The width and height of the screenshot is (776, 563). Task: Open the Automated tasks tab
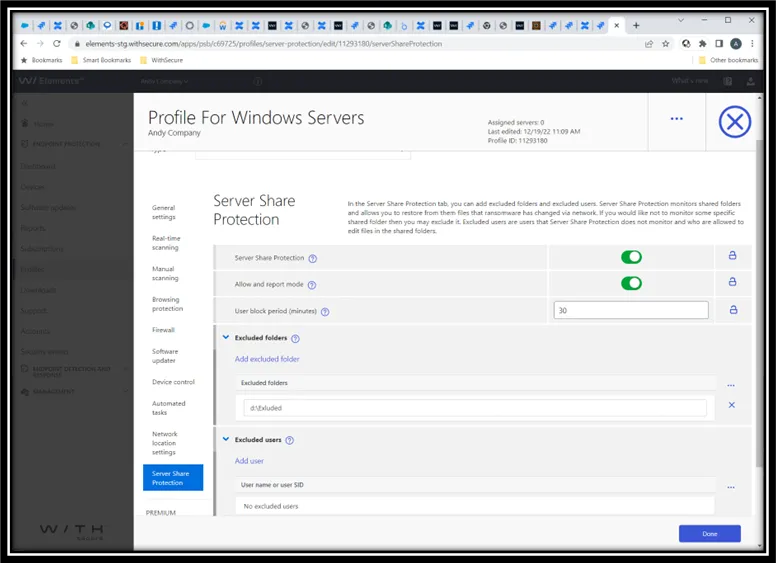[x=169, y=408]
